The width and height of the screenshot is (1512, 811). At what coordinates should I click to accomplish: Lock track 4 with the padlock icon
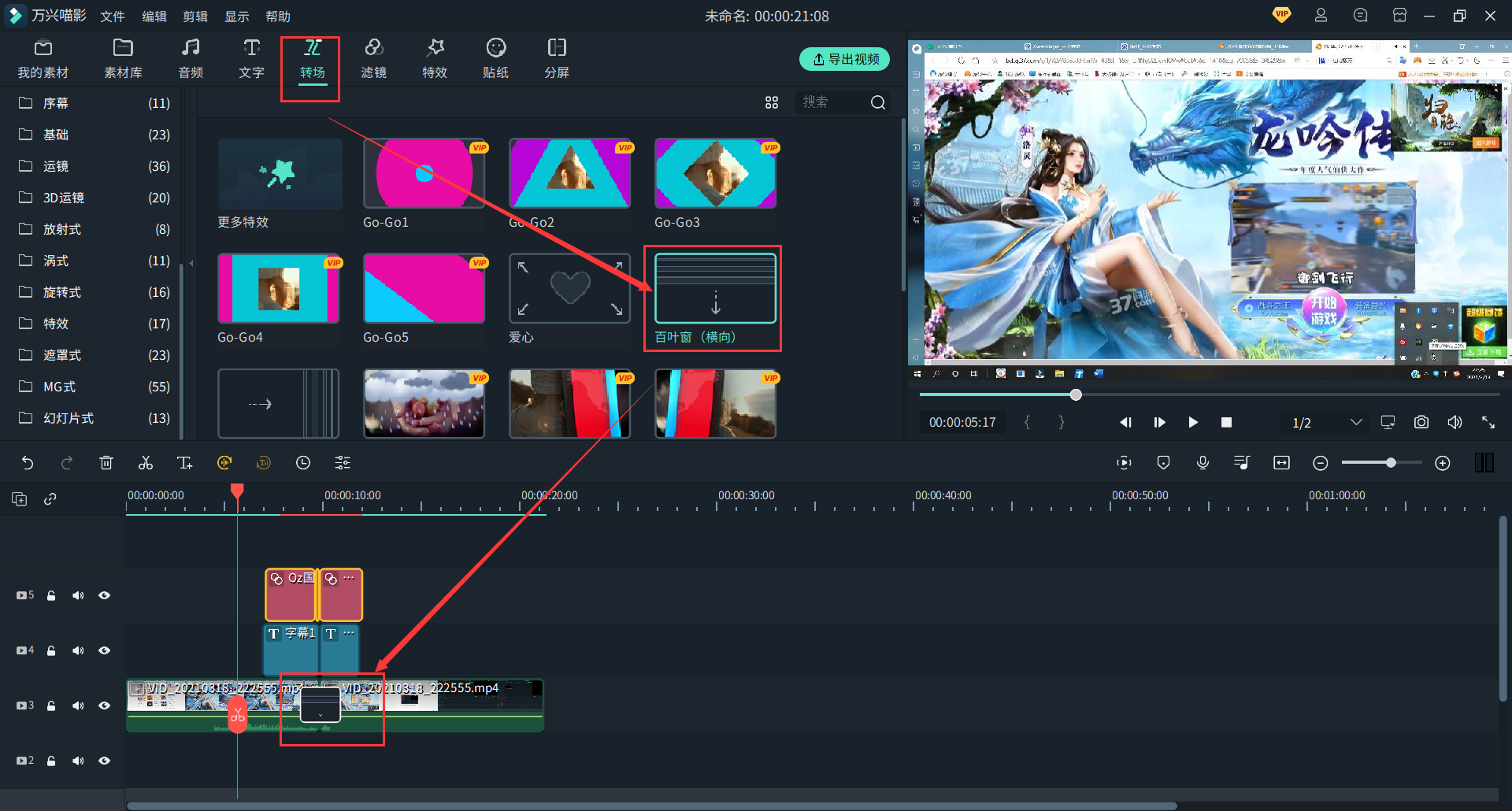click(51, 650)
